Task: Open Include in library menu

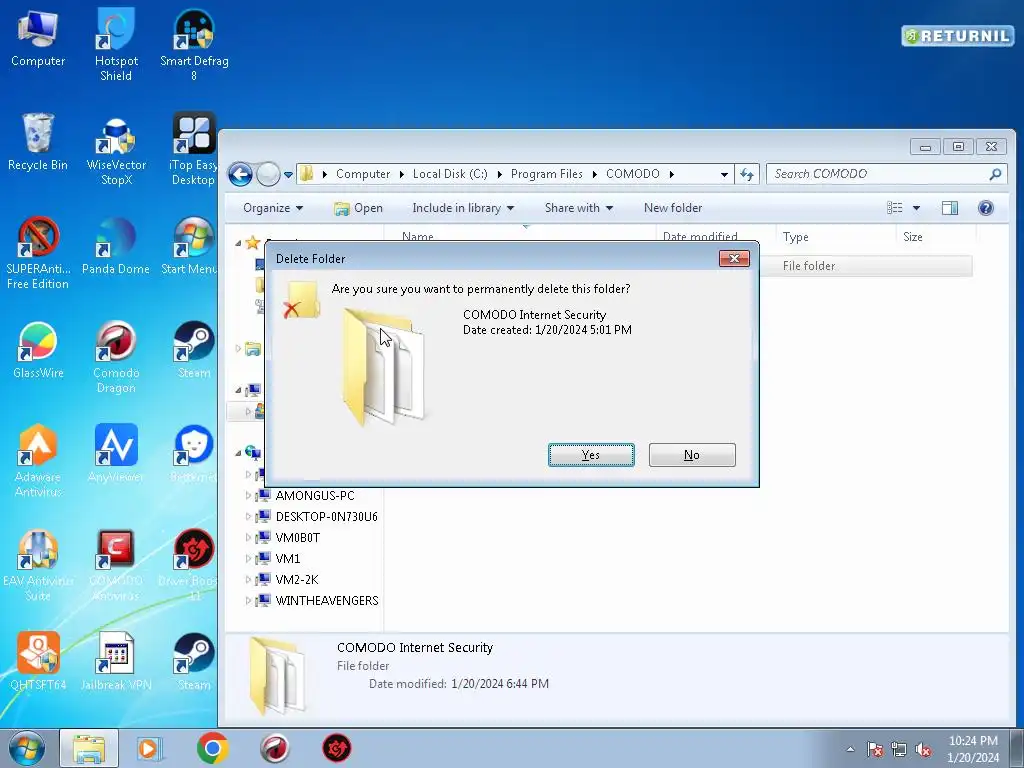Action: pyautogui.click(x=463, y=208)
